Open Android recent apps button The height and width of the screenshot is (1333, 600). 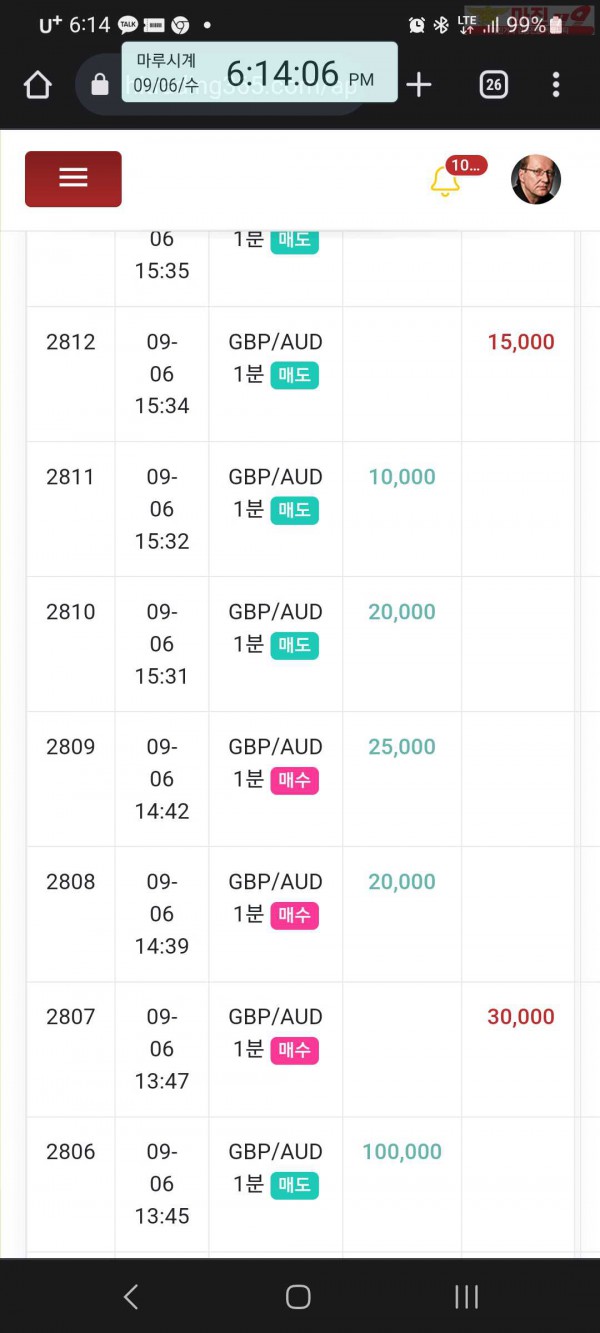pos(467,1297)
